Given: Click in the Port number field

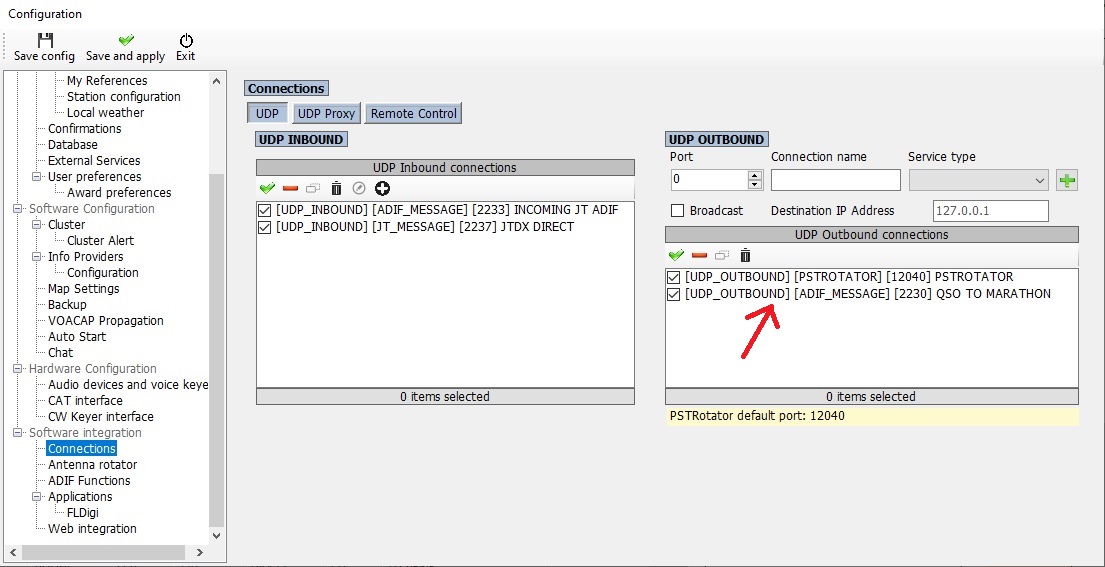Looking at the screenshot, I should 708,180.
